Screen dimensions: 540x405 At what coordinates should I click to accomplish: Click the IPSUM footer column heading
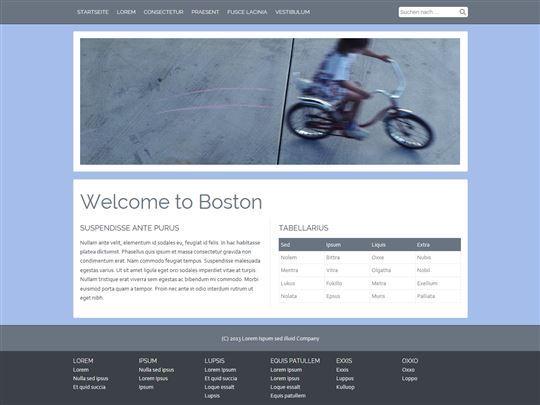tap(148, 361)
